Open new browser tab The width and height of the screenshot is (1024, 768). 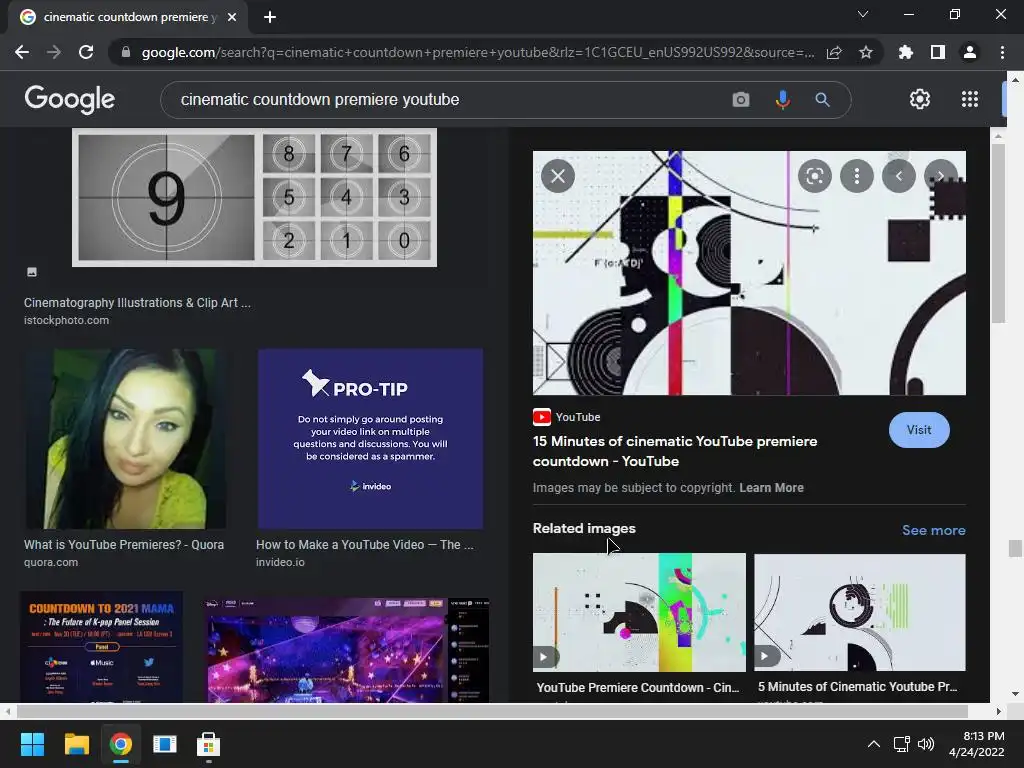pos(270,17)
